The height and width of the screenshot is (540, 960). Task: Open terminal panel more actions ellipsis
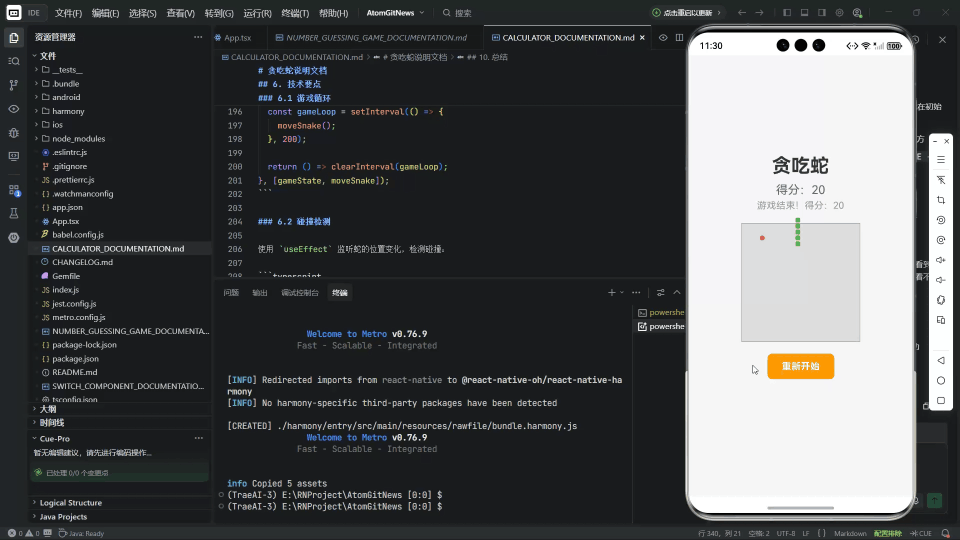(x=636, y=293)
